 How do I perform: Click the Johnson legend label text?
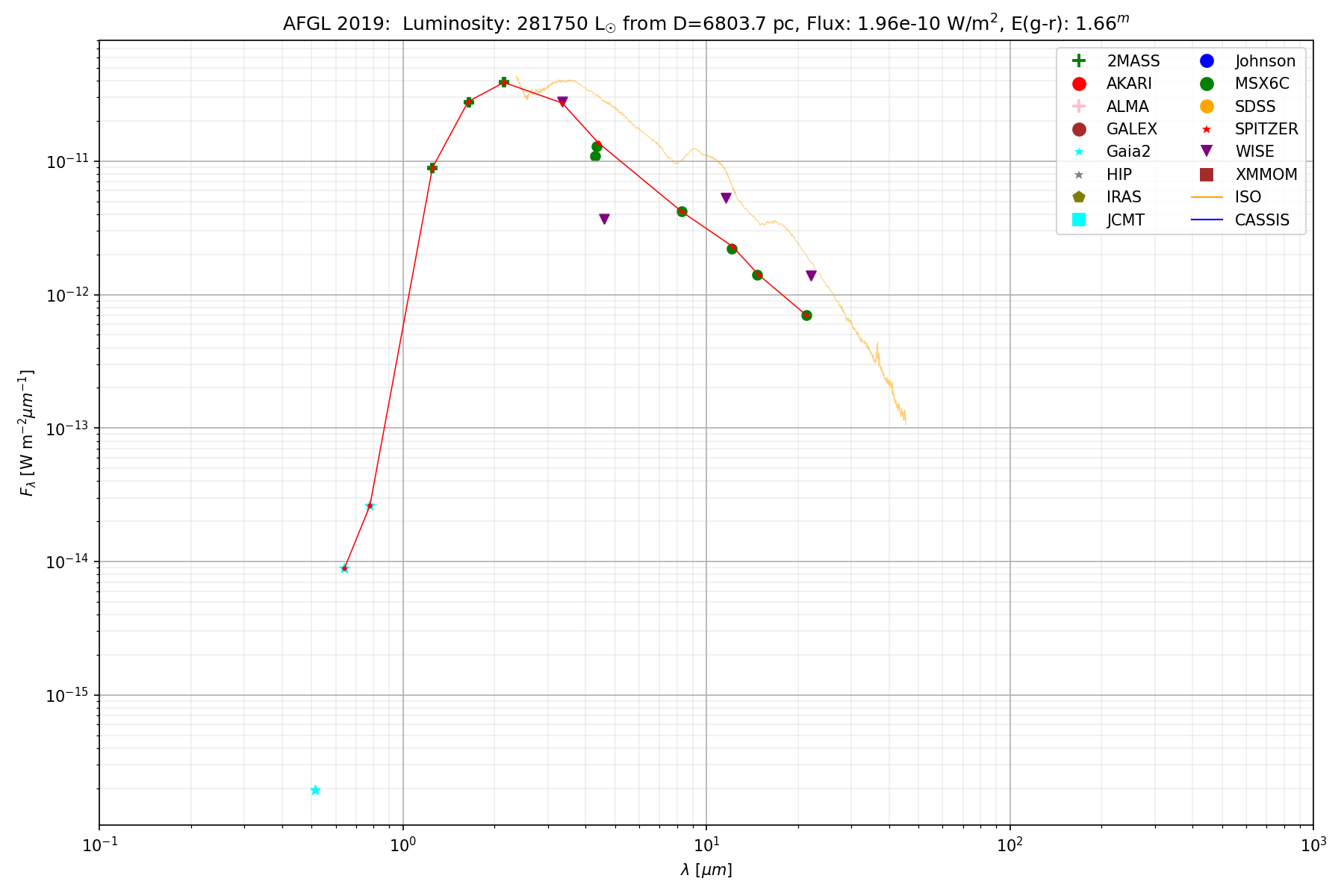click(1265, 61)
